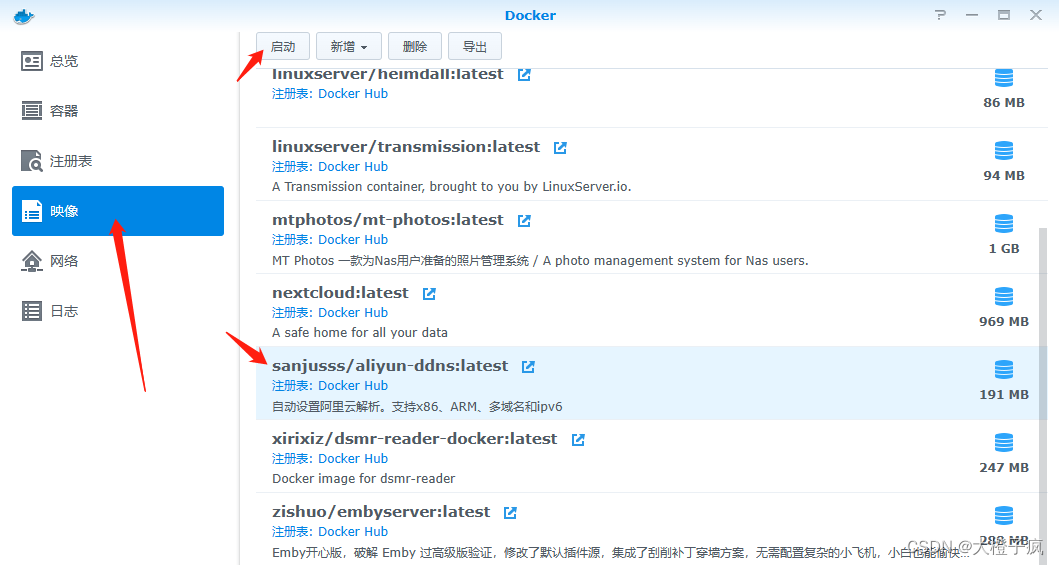This screenshot has width=1059, height=565.
Task: Open the 网络 network section
Action: tap(118, 261)
